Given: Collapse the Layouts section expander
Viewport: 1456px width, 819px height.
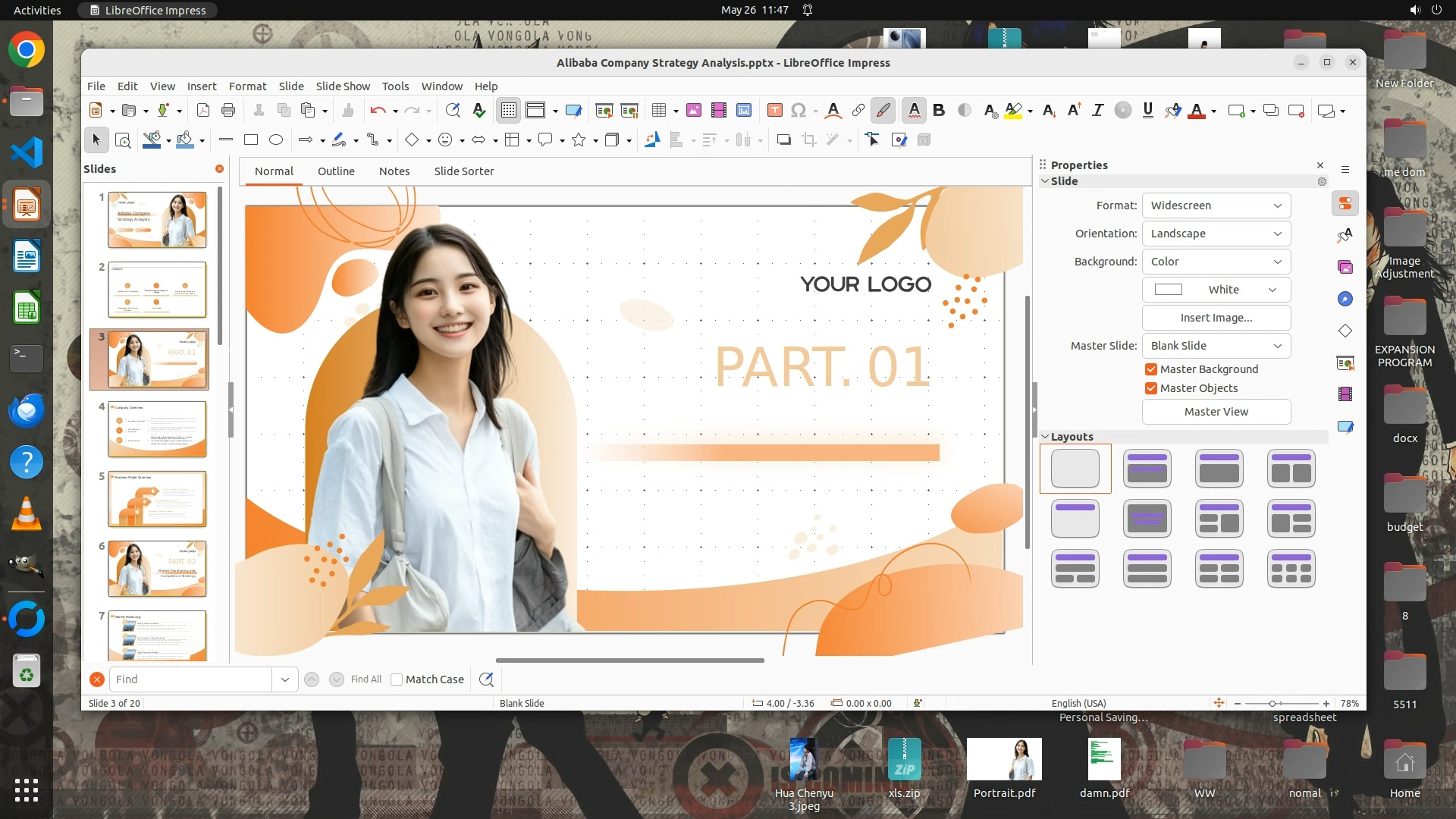Looking at the screenshot, I should coord(1045,437).
